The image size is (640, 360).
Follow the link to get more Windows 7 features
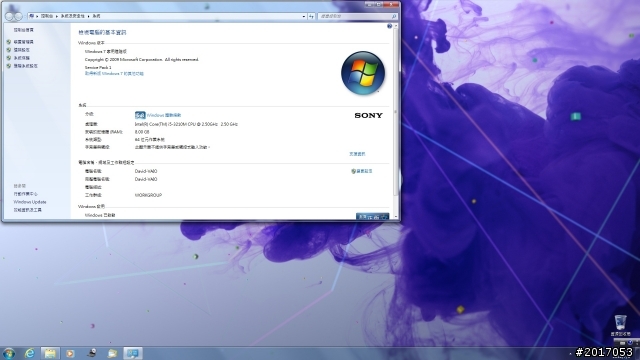[114, 74]
